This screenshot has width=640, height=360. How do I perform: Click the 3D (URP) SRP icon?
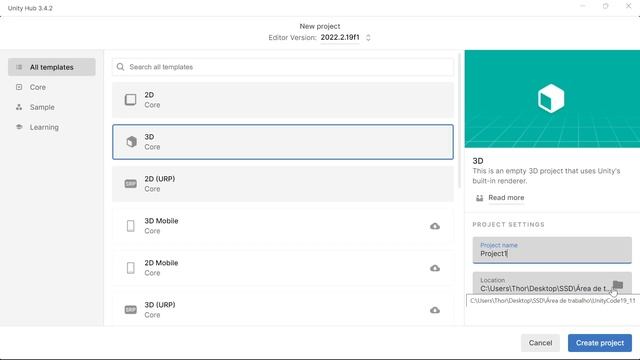(x=131, y=310)
